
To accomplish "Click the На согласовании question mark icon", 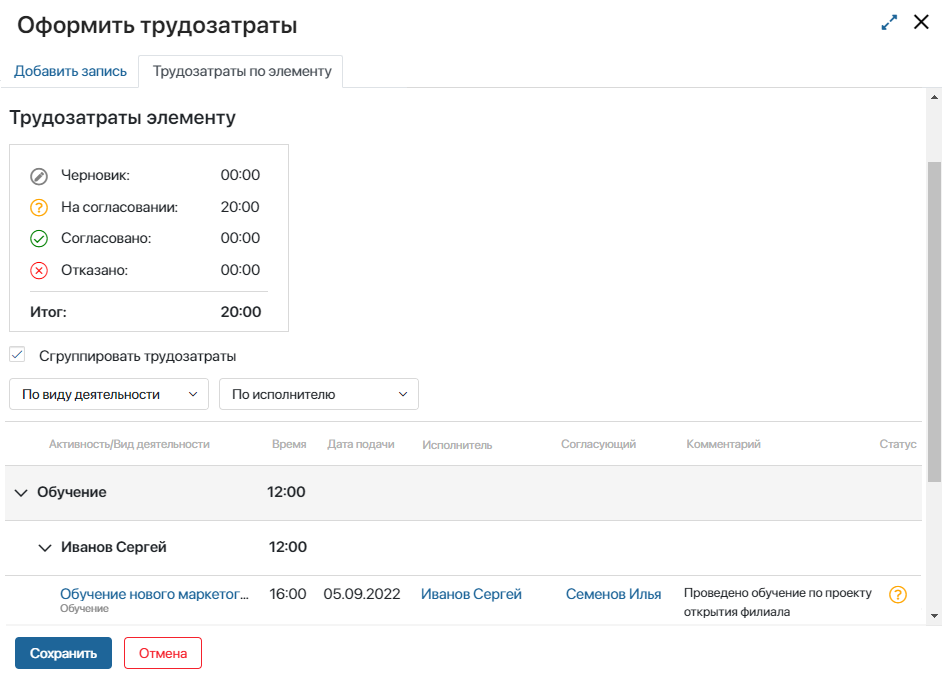I will (39, 208).
